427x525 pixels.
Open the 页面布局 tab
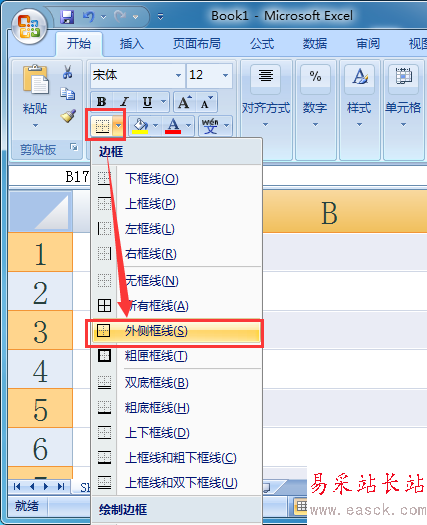pyautogui.click(x=197, y=44)
